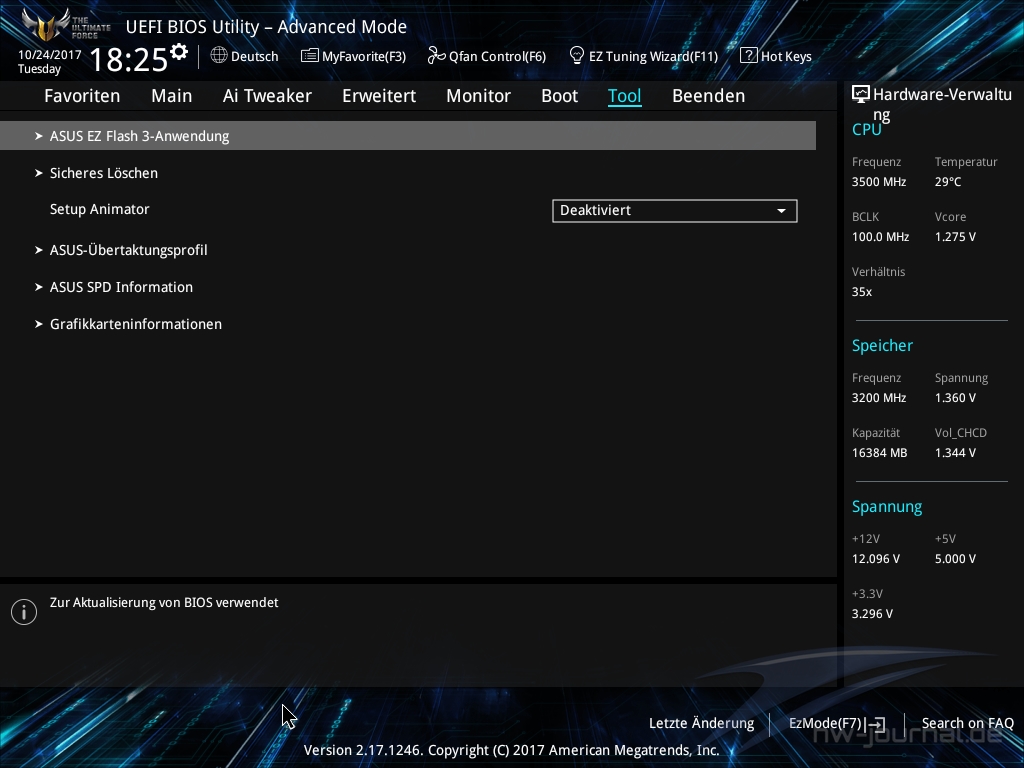Open the Monitor tab
Image resolution: width=1024 pixels, height=768 pixels.
coord(479,96)
